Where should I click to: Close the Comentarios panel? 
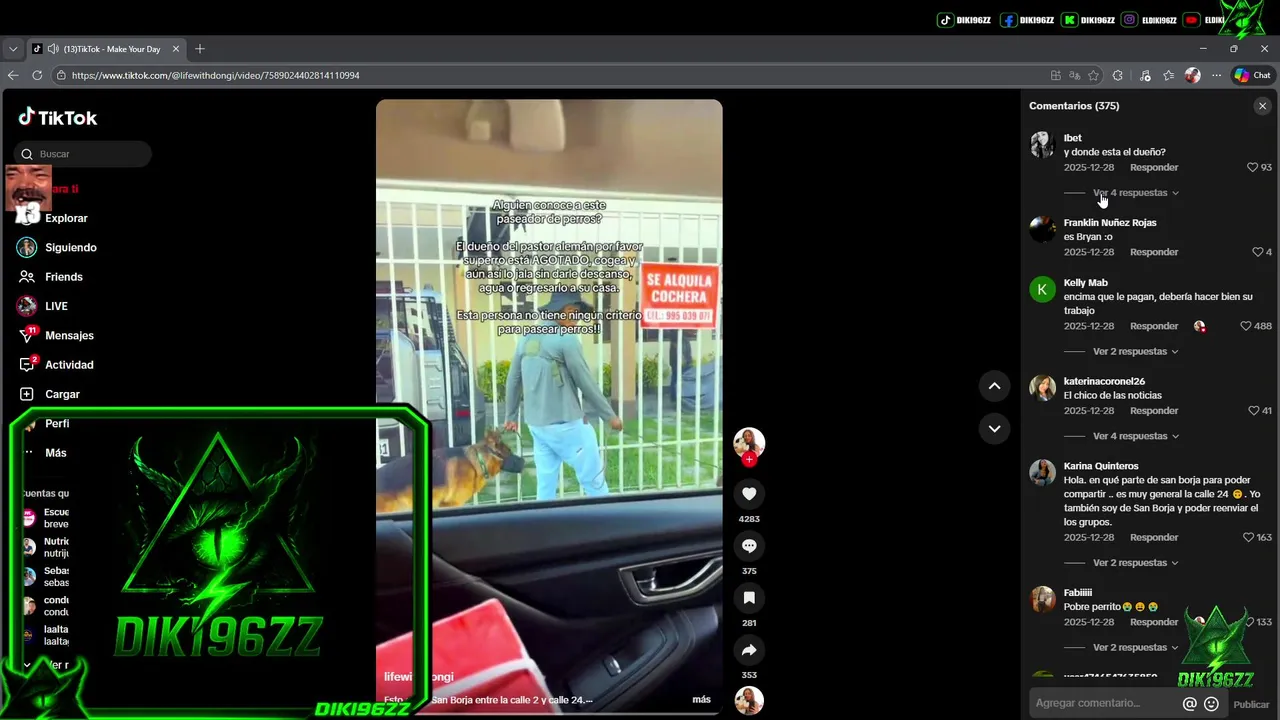point(1262,106)
